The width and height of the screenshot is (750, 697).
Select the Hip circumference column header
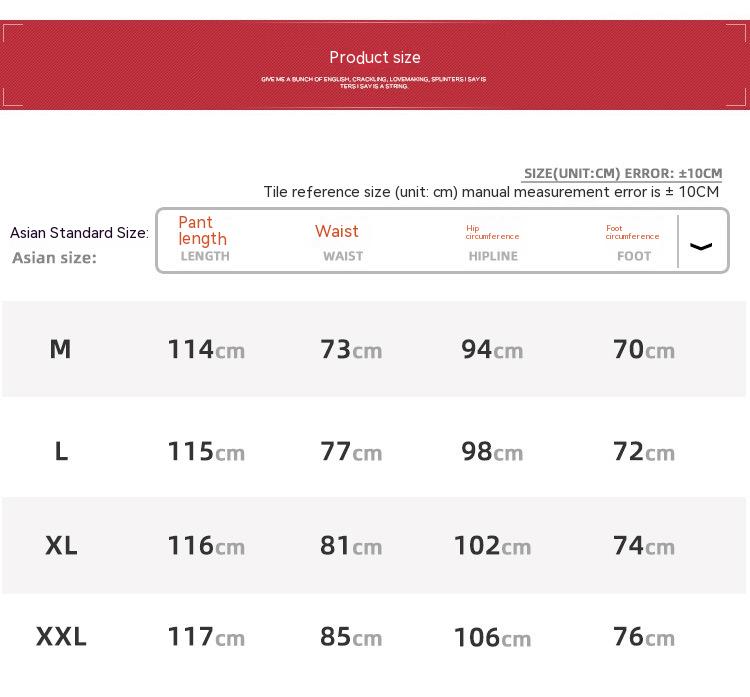point(492,232)
